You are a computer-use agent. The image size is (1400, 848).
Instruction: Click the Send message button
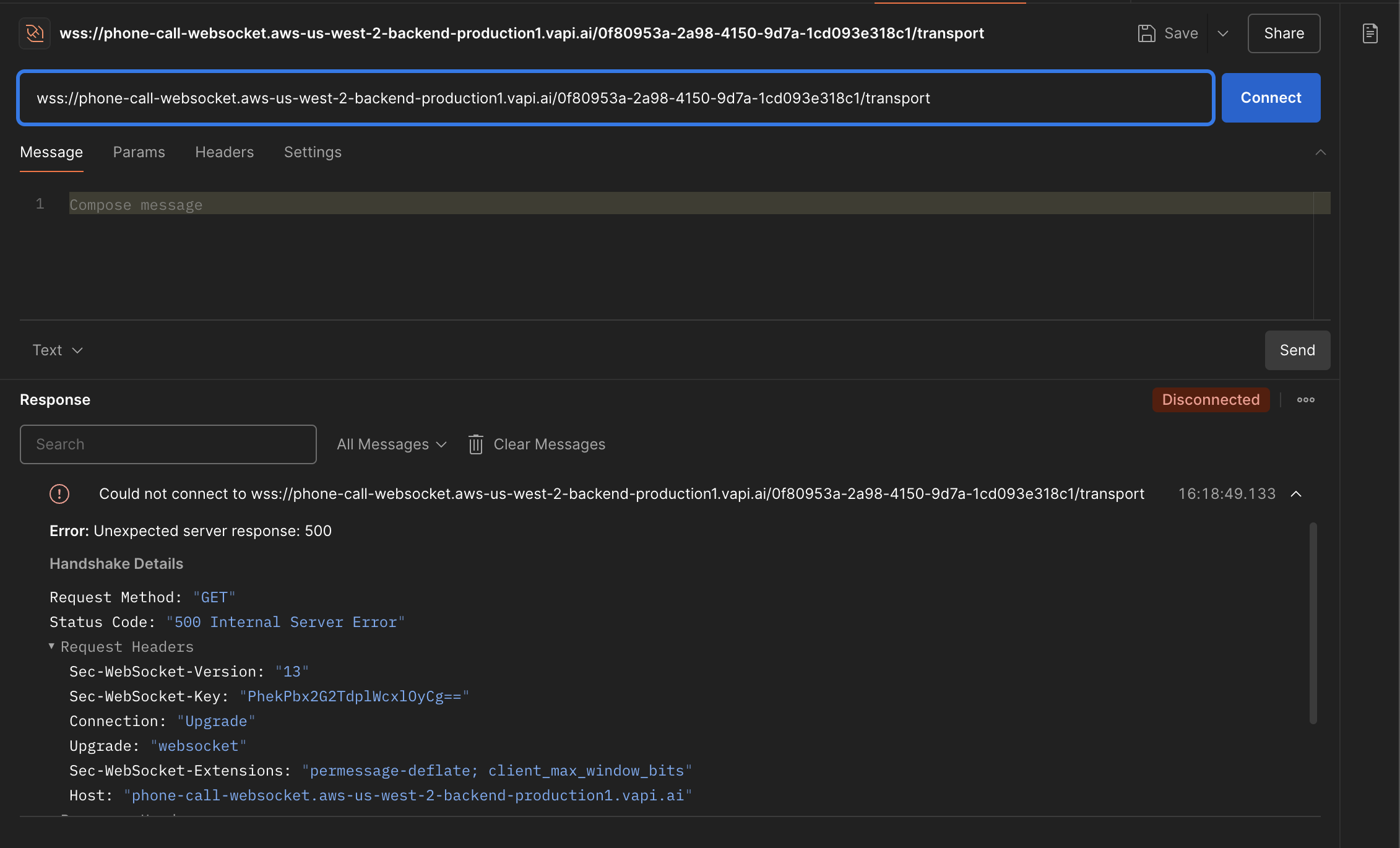tap(1297, 350)
